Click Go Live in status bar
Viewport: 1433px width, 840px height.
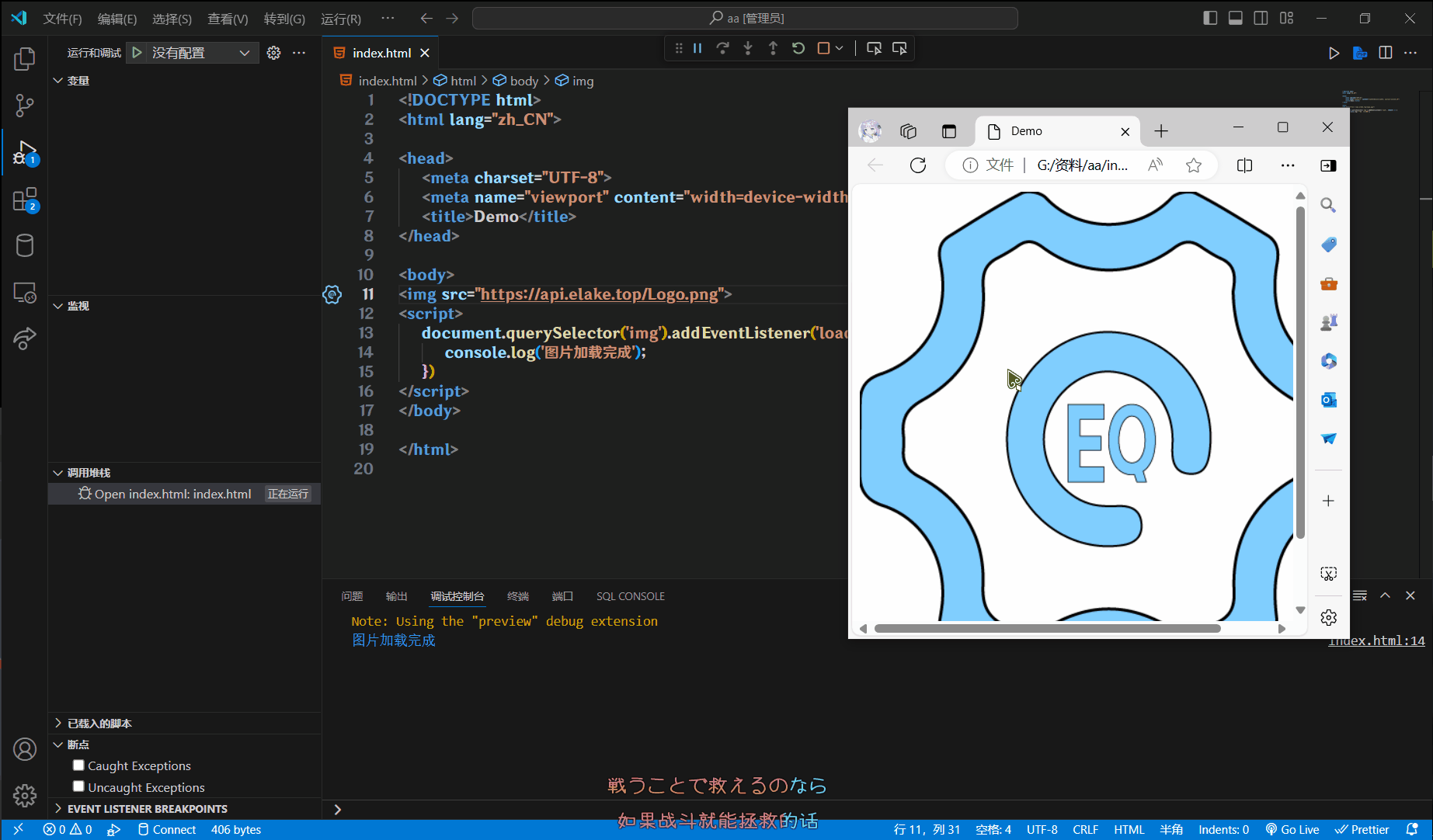click(1292, 830)
